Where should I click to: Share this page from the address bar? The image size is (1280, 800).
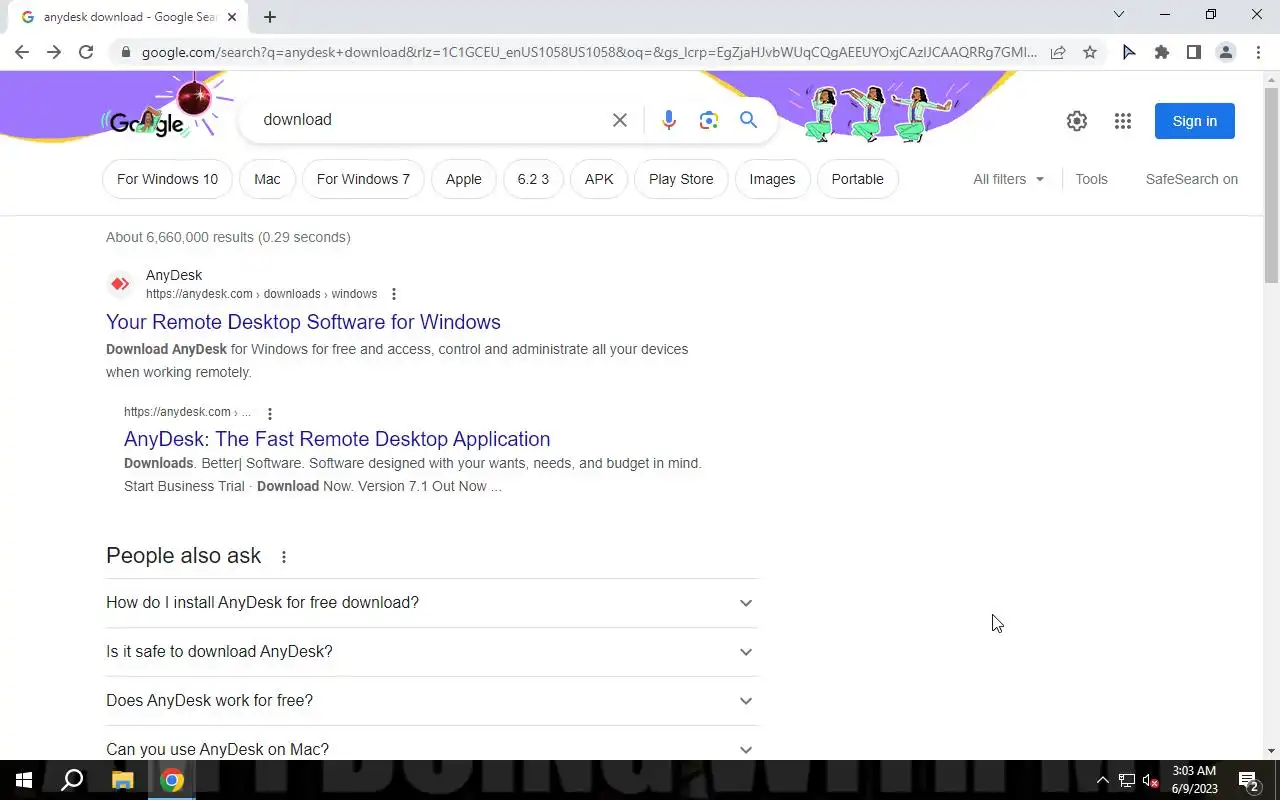(1058, 52)
